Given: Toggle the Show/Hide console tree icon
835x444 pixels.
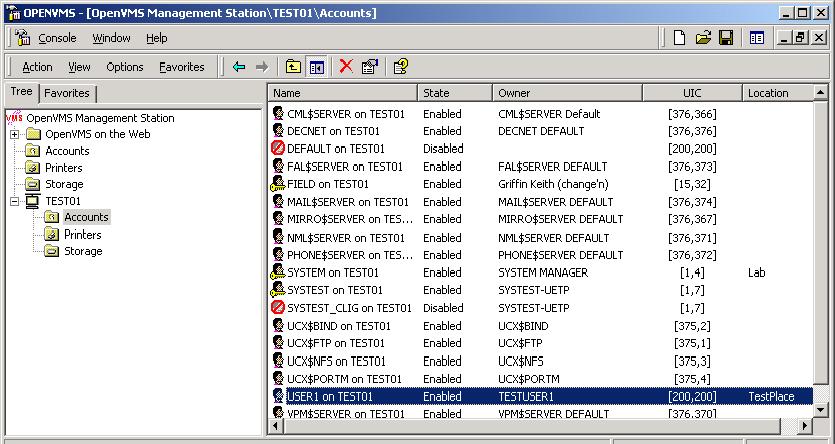Looking at the screenshot, I should click(317, 67).
